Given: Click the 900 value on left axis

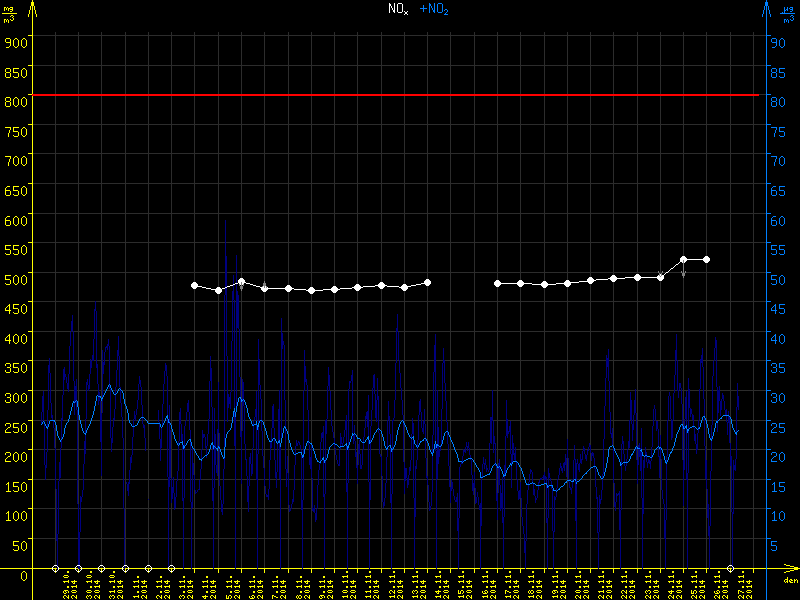Looking at the screenshot, I should click(x=15, y=42).
